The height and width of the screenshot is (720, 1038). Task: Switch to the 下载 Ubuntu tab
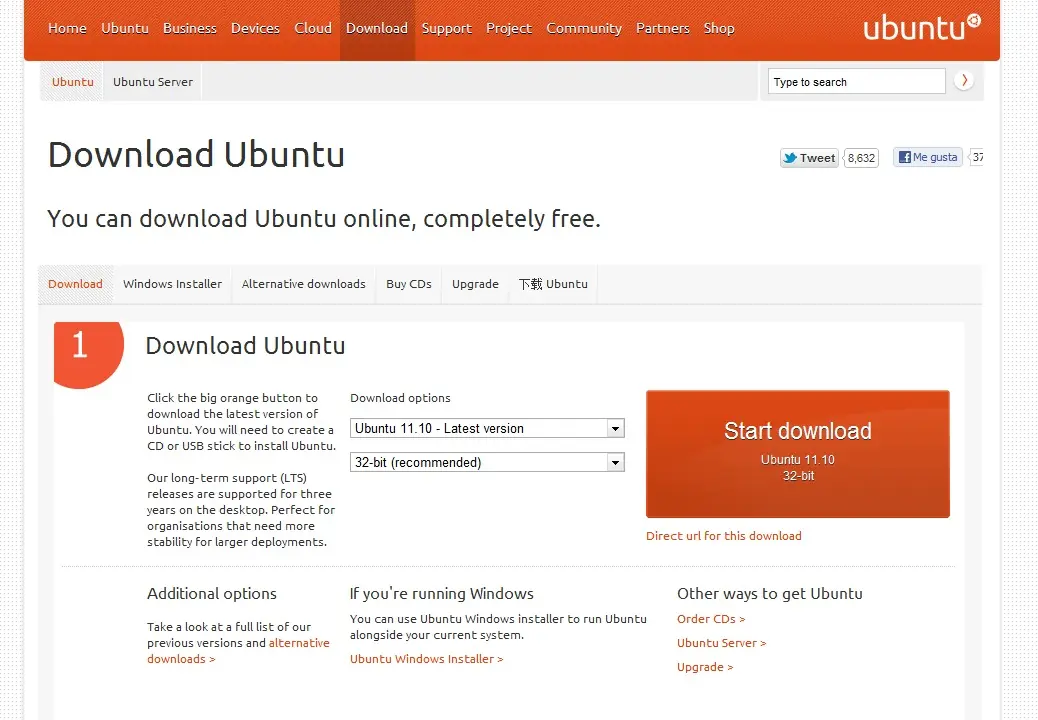[553, 284]
